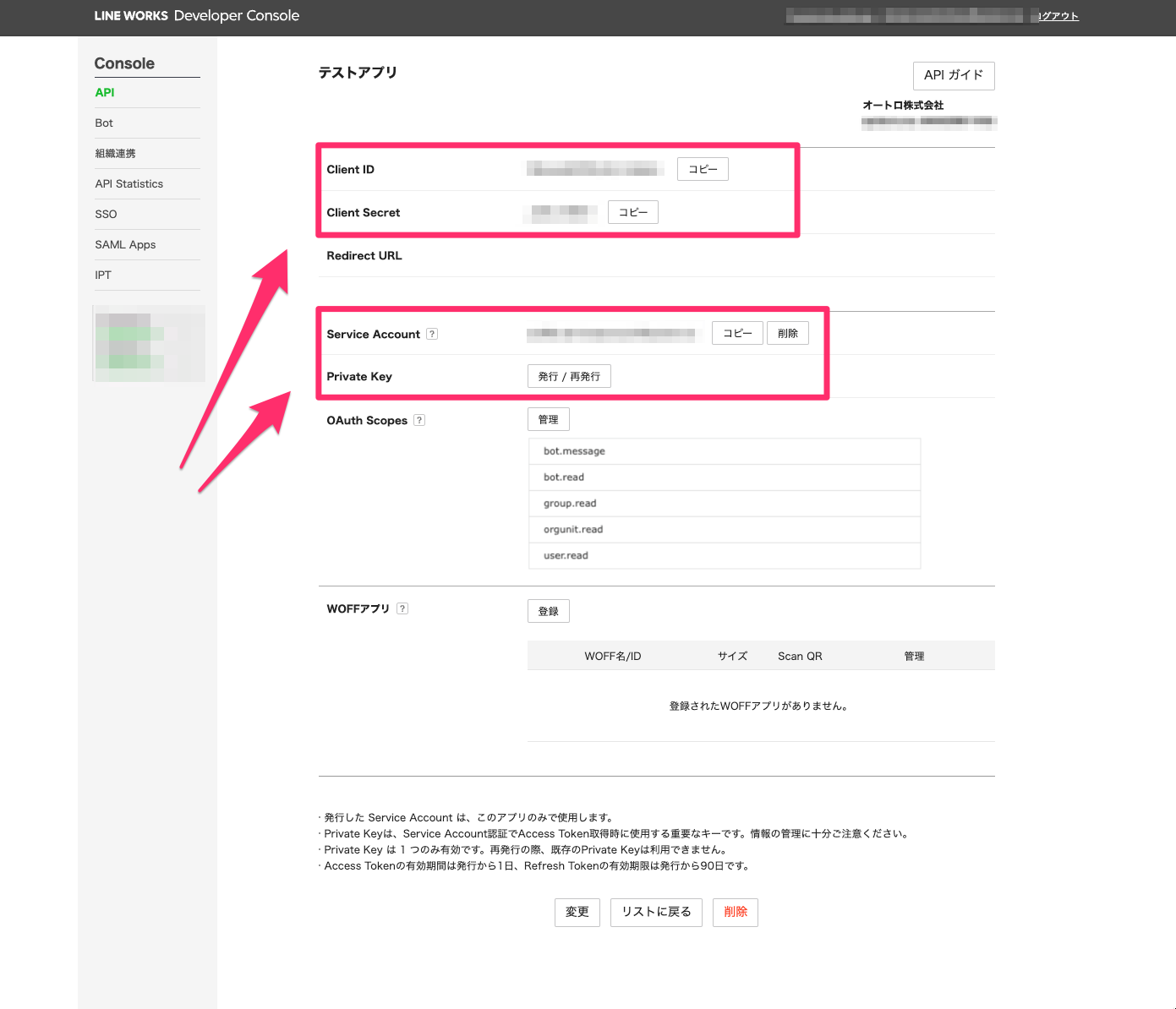Copy the Service Account value
1176x1009 pixels.
click(737, 333)
